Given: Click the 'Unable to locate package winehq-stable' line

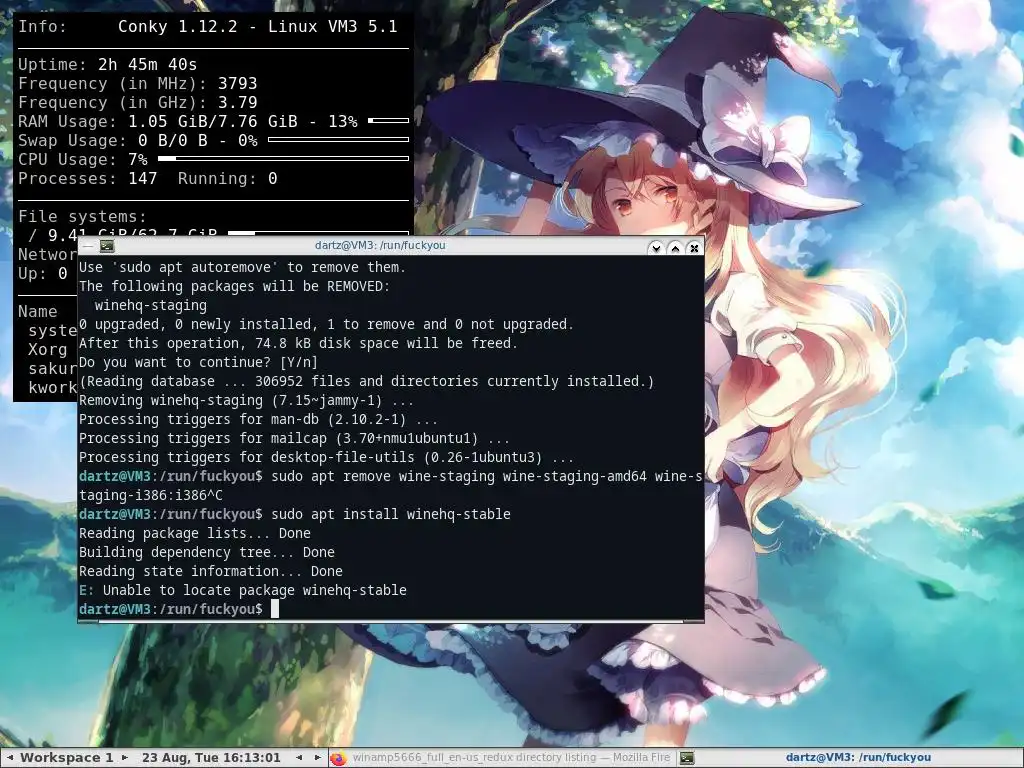Looking at the screenshot, I should (243, 590).
